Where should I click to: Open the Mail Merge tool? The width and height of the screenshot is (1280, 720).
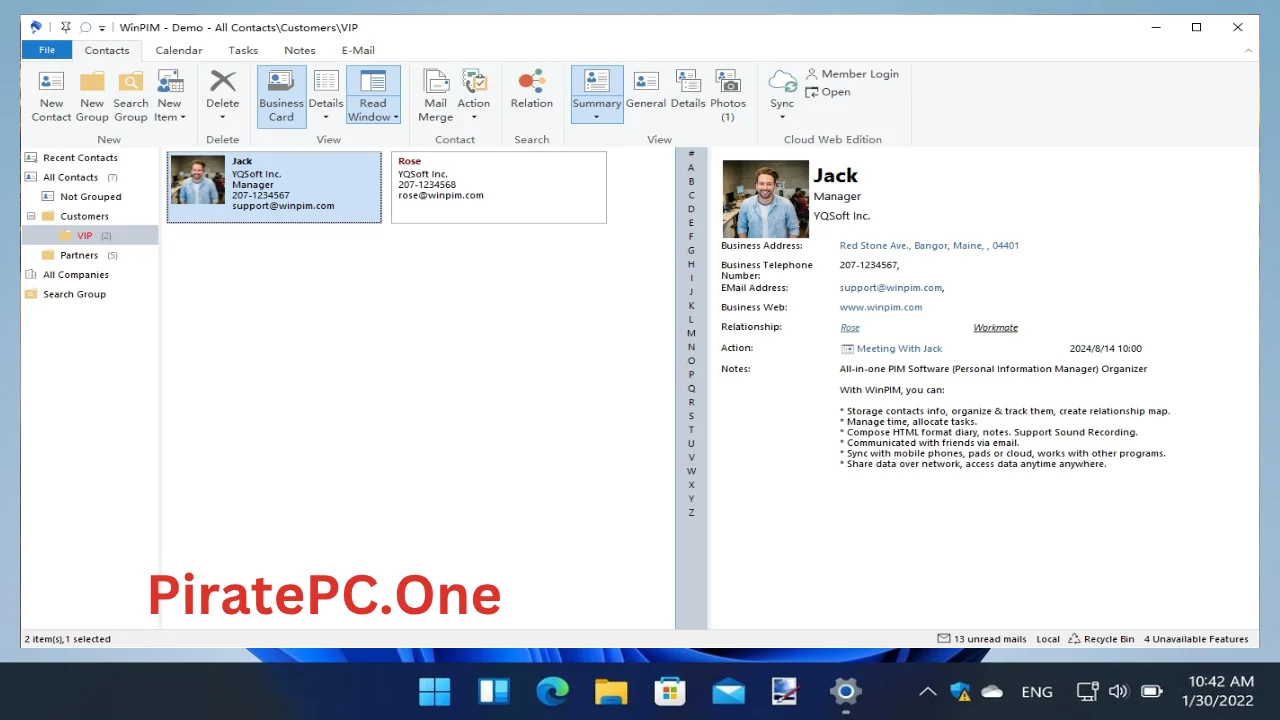pyautogui.click(x=435, y=95)
